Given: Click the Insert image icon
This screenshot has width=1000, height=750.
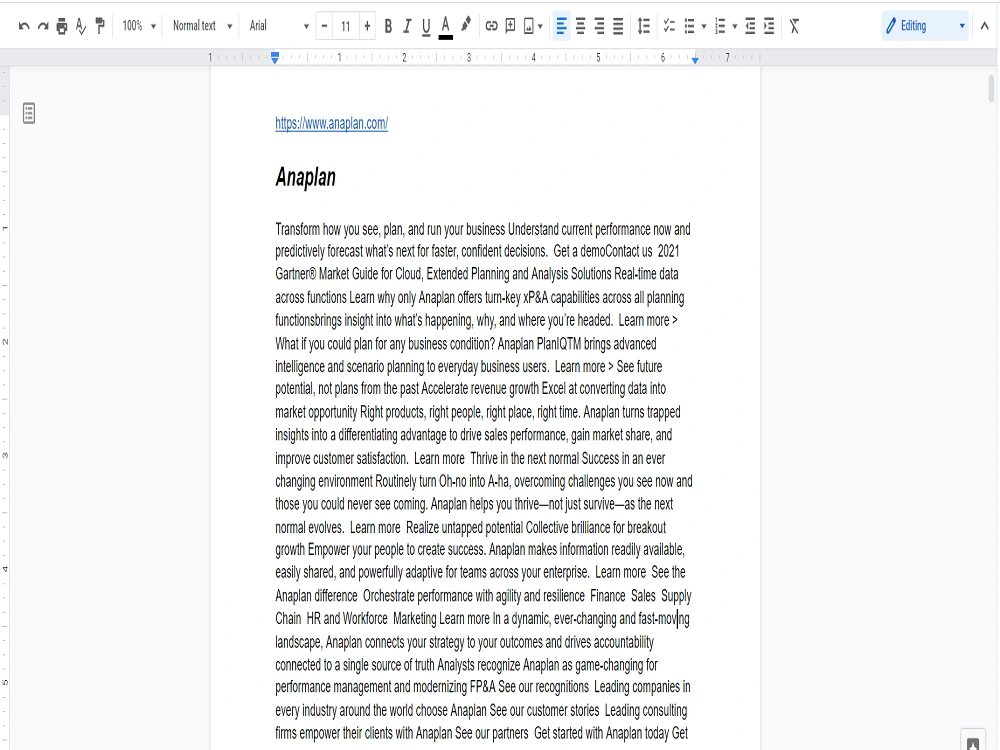Looking at the screenshot, I should [529, 26].
